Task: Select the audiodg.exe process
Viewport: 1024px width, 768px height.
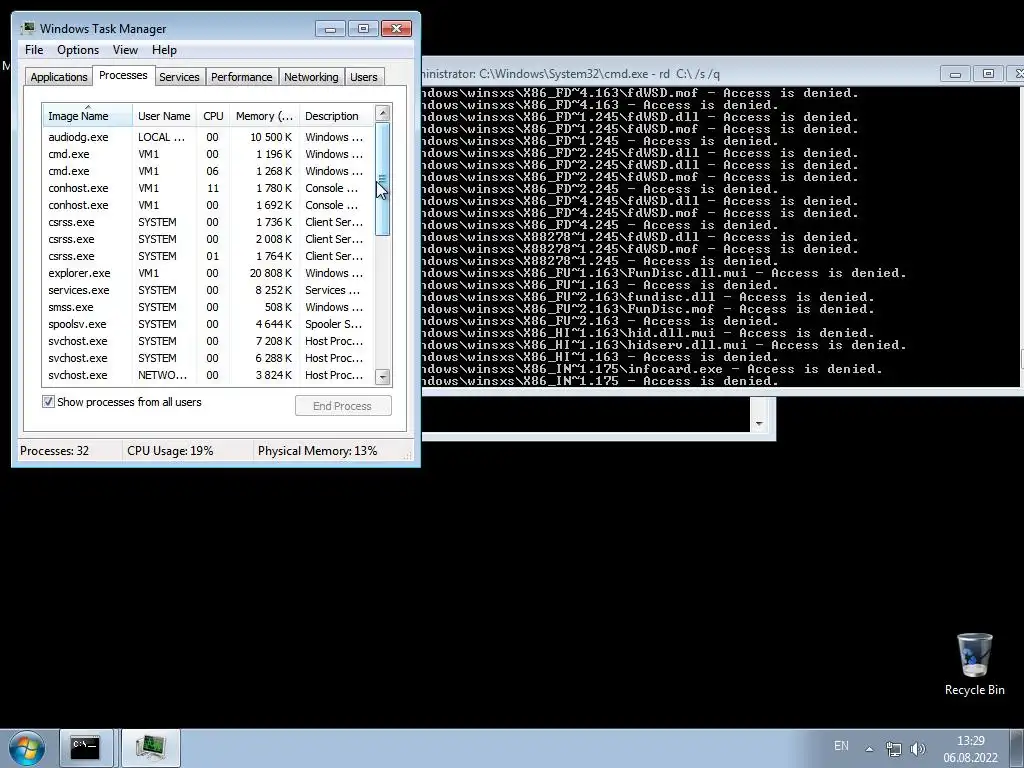Action: pyautogui.click(x=209, y=137)
